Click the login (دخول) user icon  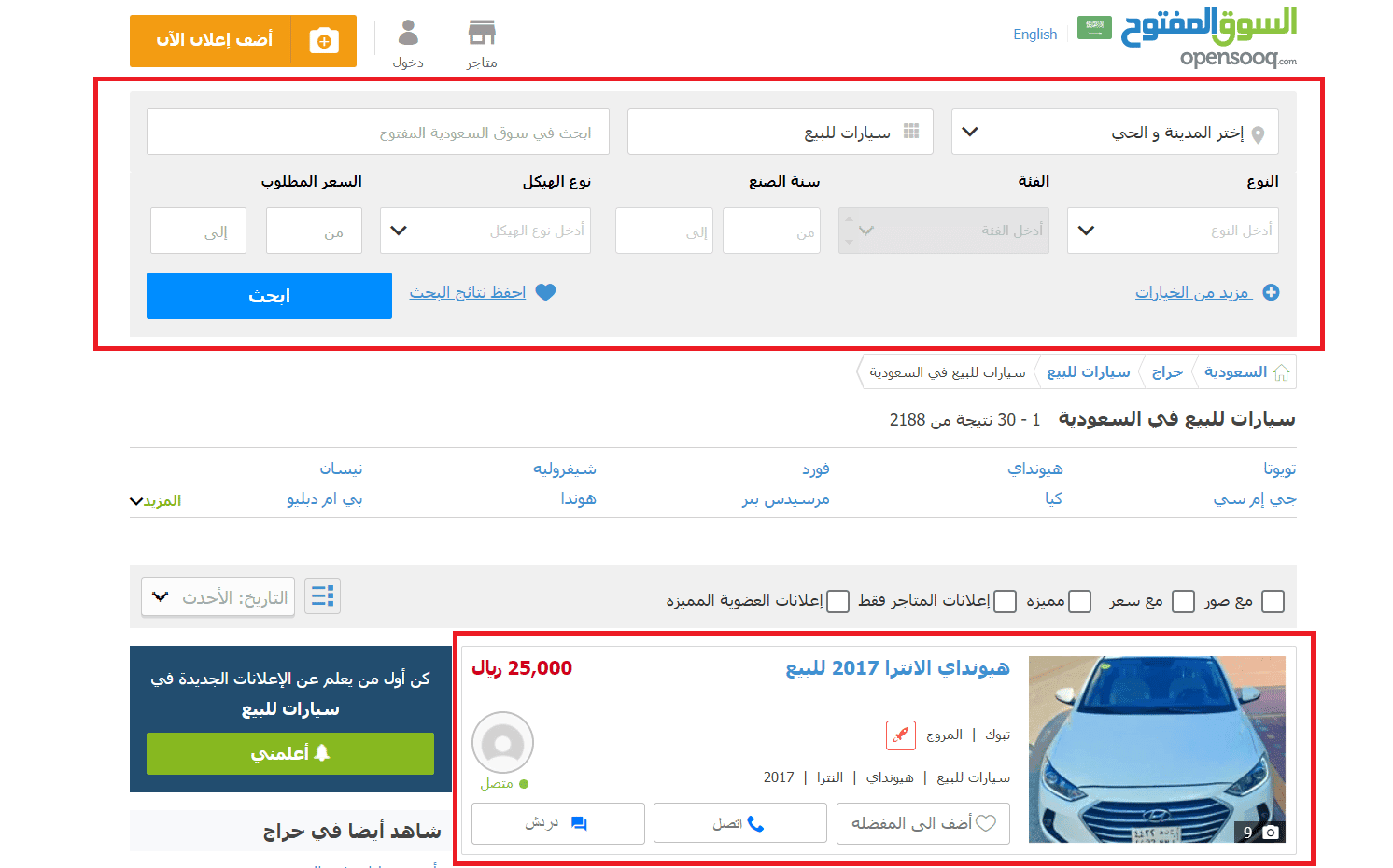coord(408,34)
